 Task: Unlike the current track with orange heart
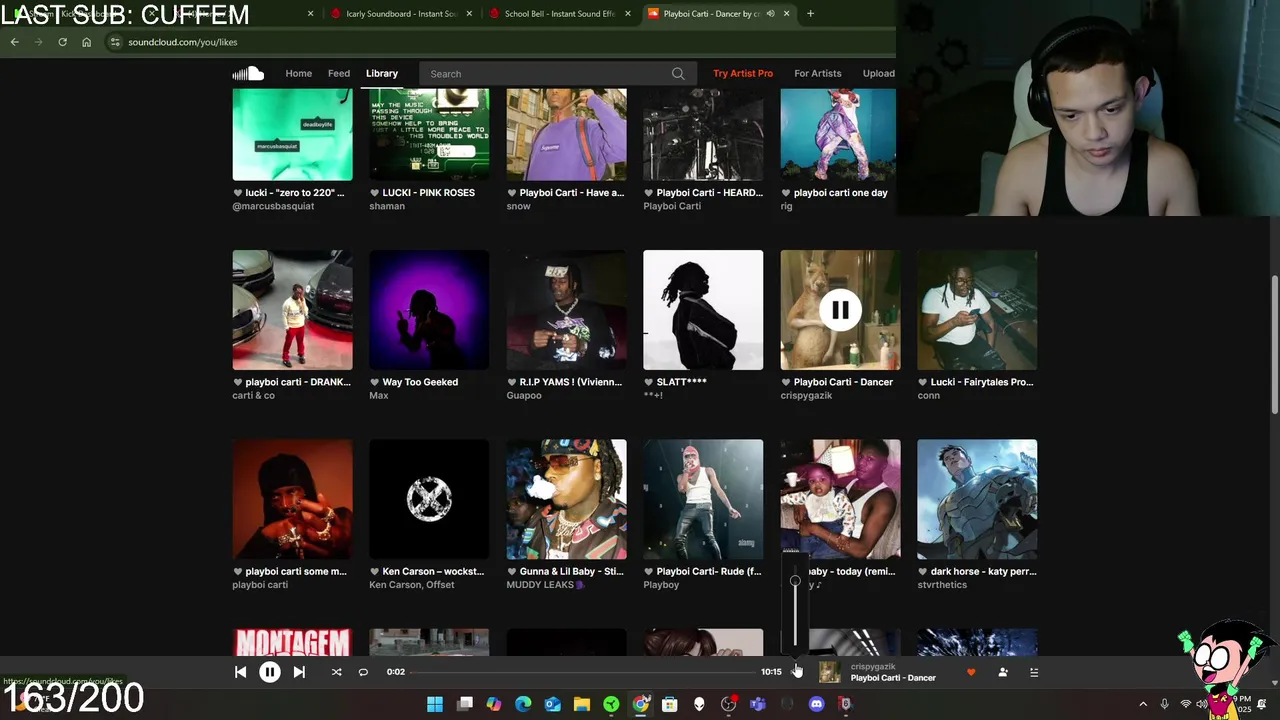click(x=970, y=672)
